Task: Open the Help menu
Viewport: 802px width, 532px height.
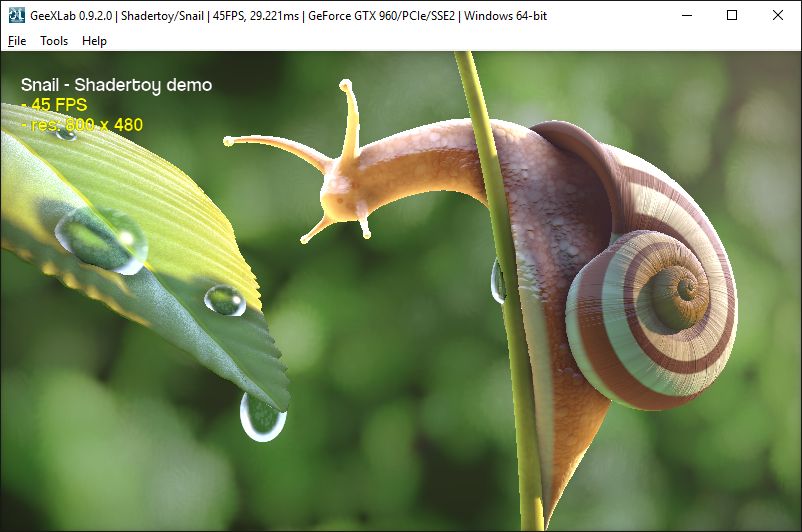Action: coord(94,41)
